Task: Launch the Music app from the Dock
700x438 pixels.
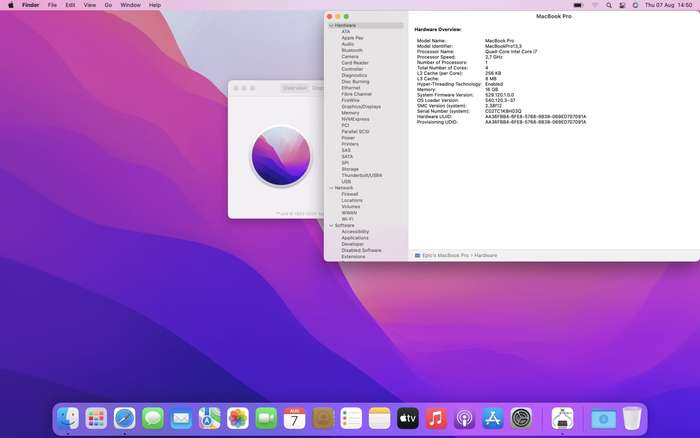Action: click(436, 418)
